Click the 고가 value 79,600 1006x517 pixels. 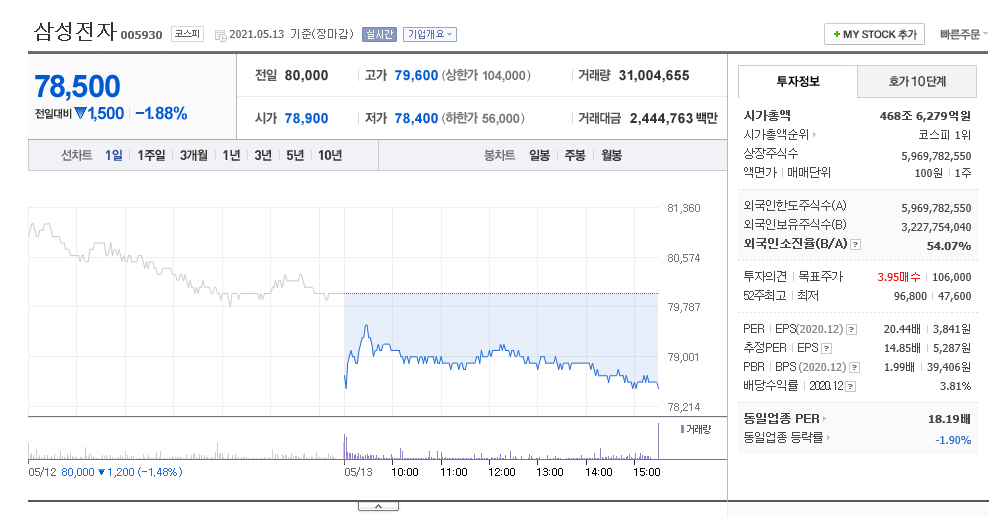[416, 75]
